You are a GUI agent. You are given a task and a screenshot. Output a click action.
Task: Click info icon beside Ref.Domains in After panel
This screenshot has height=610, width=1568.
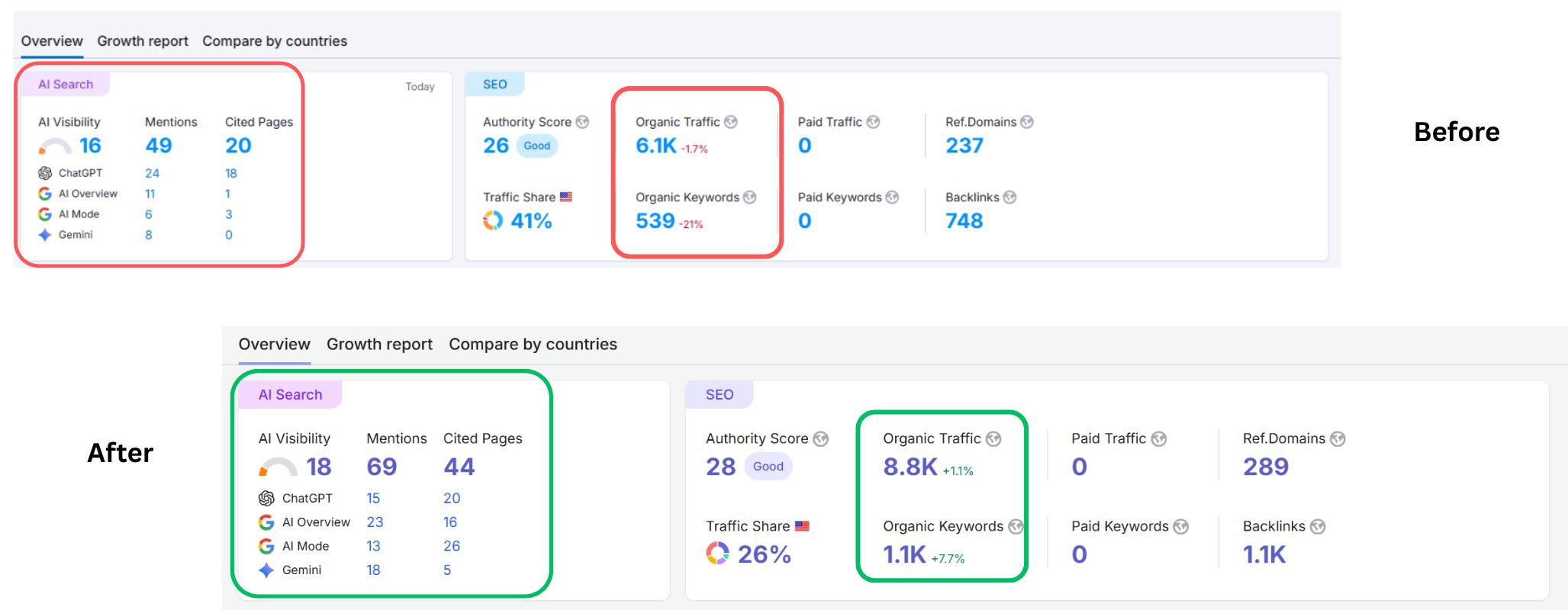click(x=1338, y=439)
